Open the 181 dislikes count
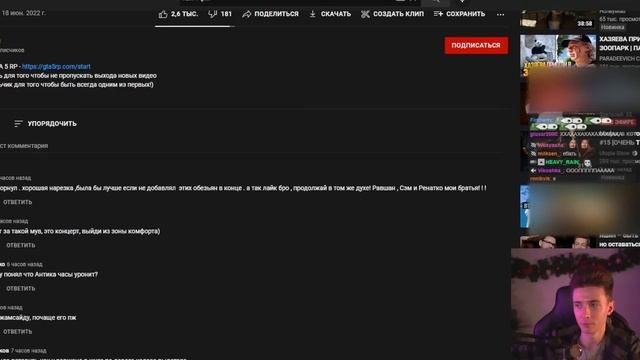 [226, 14]
